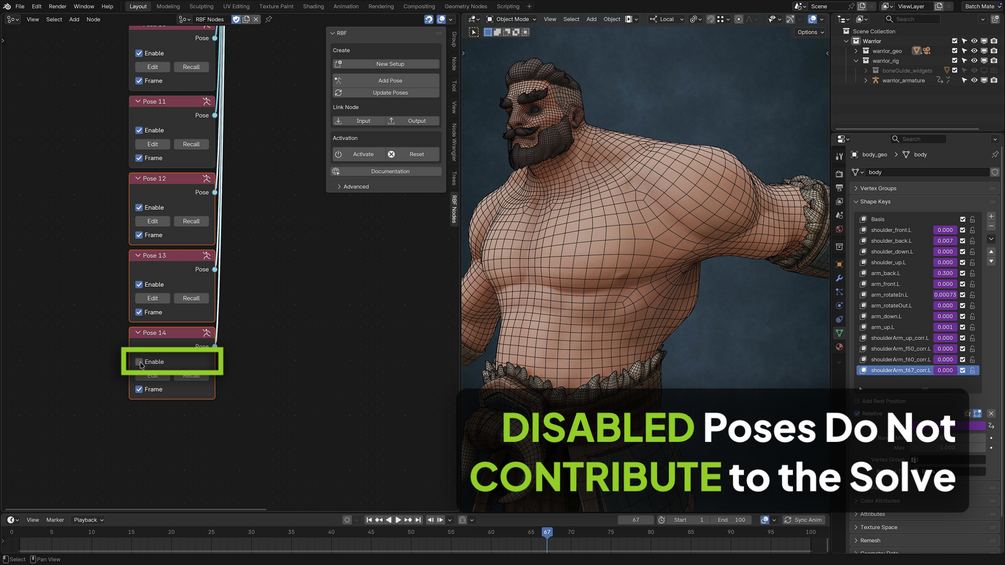Click the Add Pose button
This screenshot has height=565, width=1005.
(x=386, y=81)
